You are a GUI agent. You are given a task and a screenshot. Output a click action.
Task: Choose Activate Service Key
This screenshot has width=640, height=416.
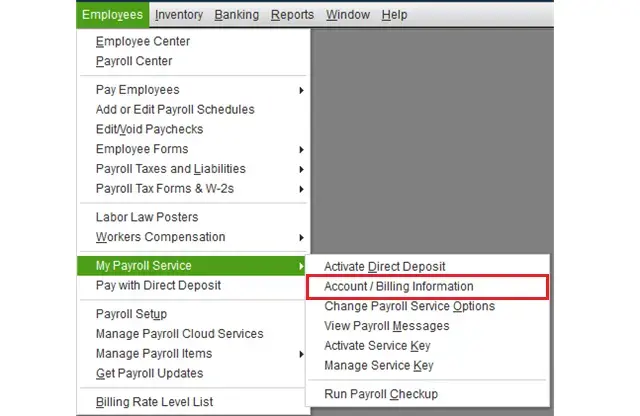click(377, 346)
